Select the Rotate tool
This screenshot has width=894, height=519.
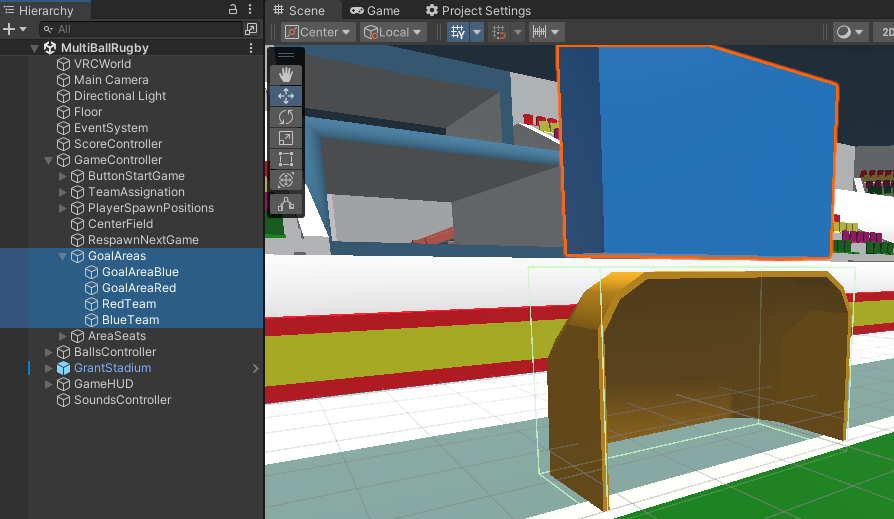286,117
